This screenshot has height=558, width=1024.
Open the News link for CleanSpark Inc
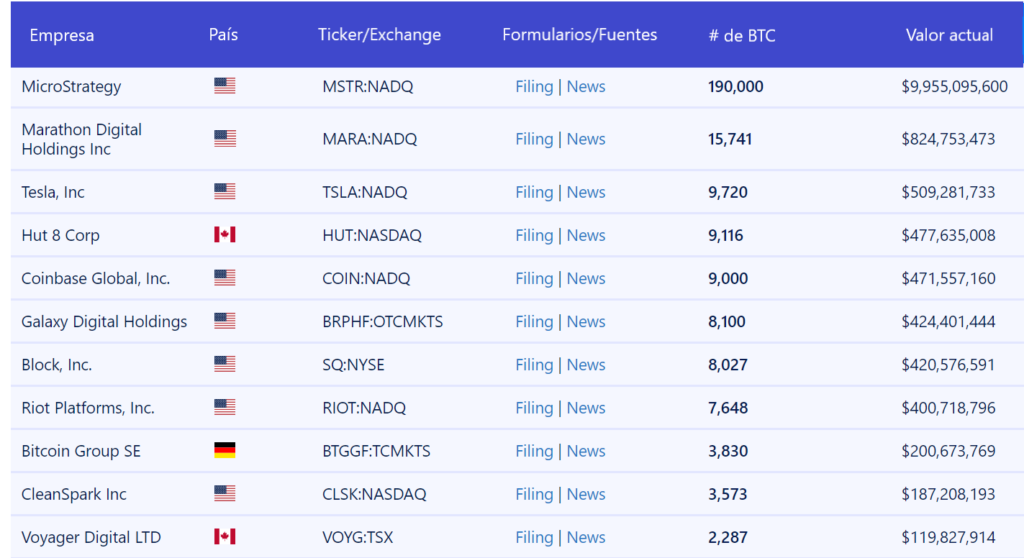coord(586,495)
